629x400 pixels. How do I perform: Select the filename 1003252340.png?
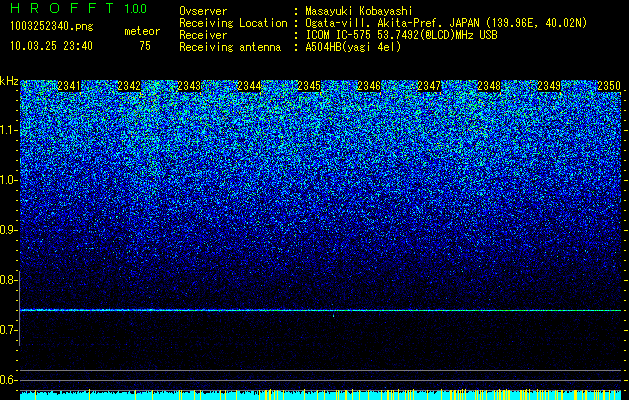click(x=52, y=27)
